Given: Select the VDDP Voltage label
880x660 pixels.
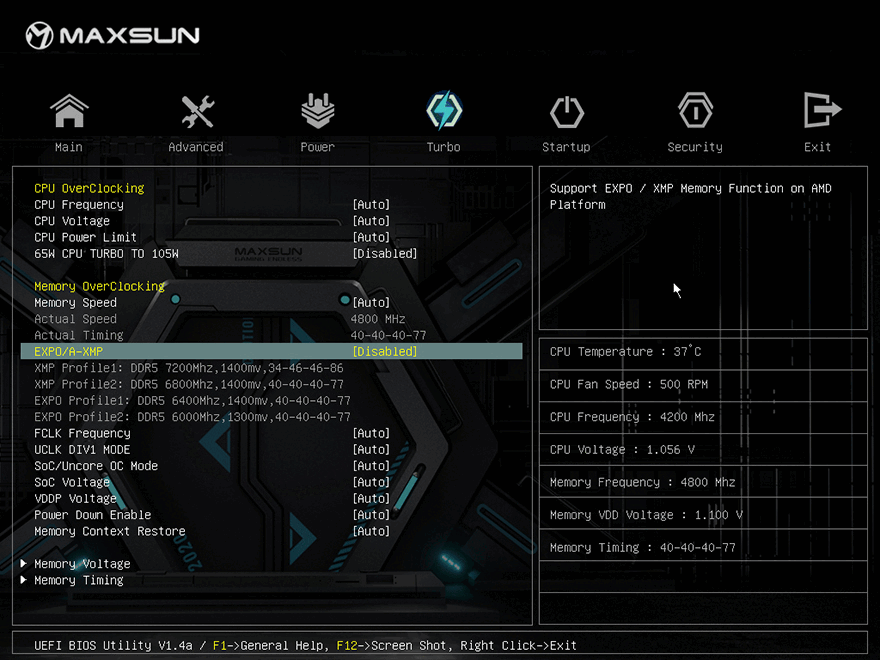Looking at the screenshot, I should pyautogui.click(x=75, y=498).
